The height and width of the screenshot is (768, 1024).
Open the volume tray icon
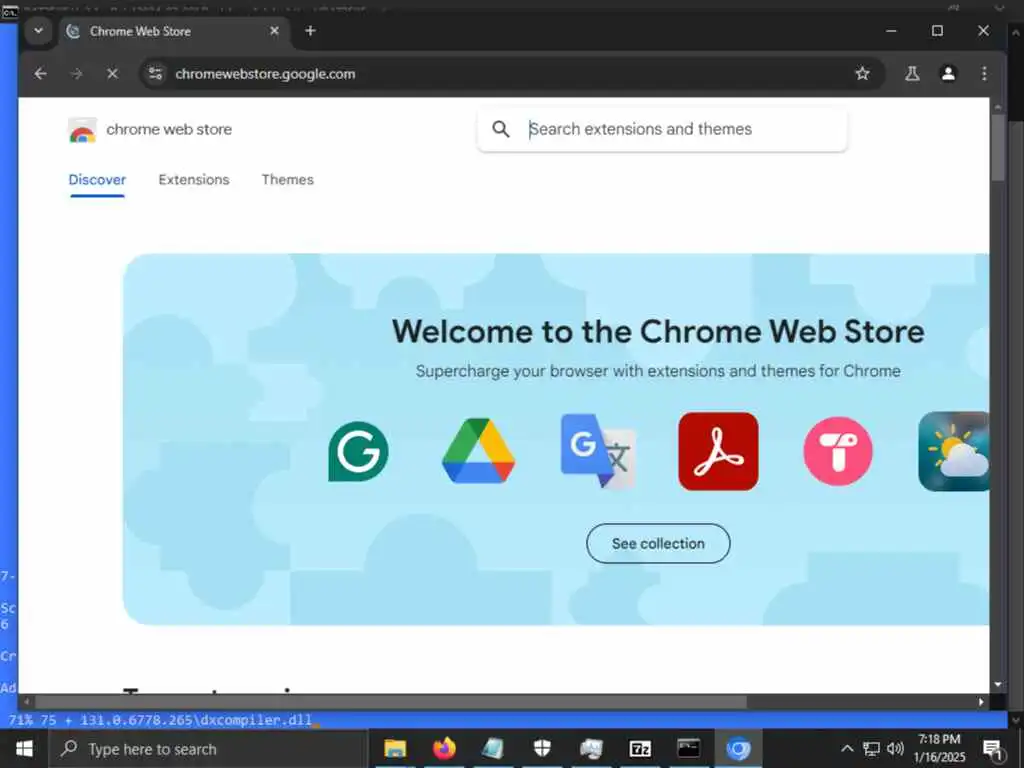click(895, 748)
